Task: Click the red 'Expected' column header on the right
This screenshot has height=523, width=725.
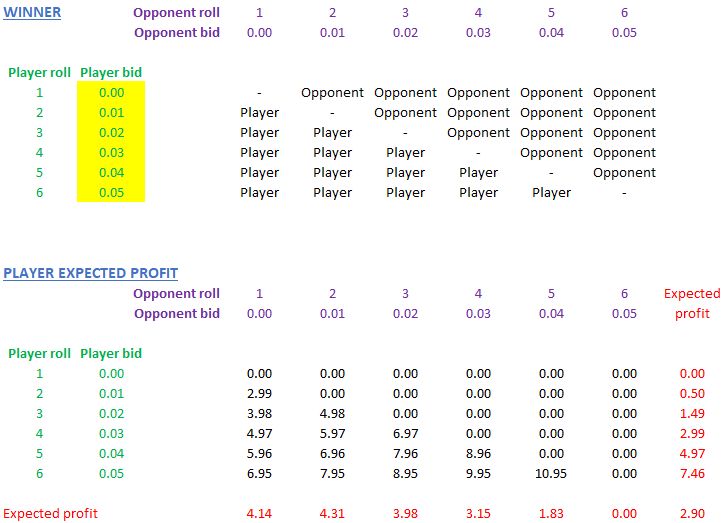Action: pyautogui.click(x=692, y=294)
